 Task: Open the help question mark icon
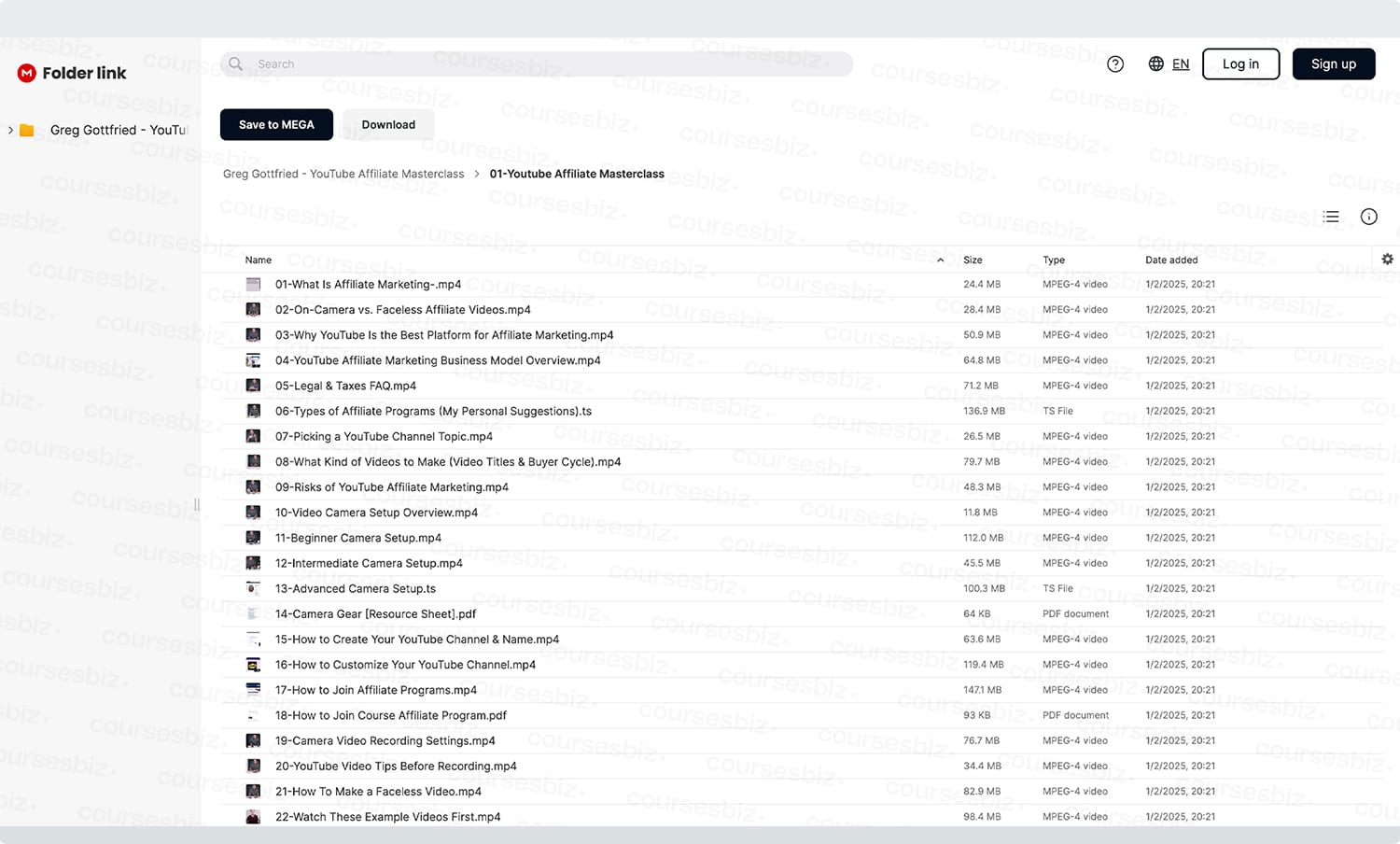pos(1115,63)
